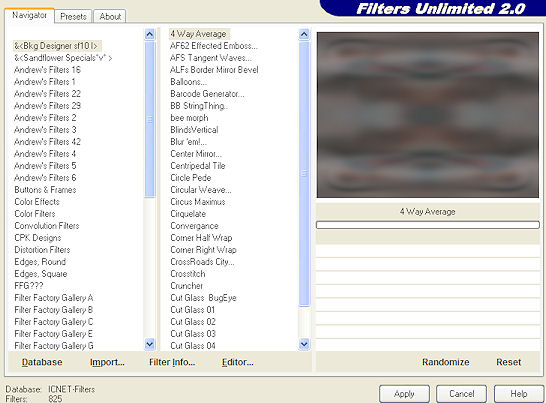Select Andrew's Filters 16 category

click(47, 70)
